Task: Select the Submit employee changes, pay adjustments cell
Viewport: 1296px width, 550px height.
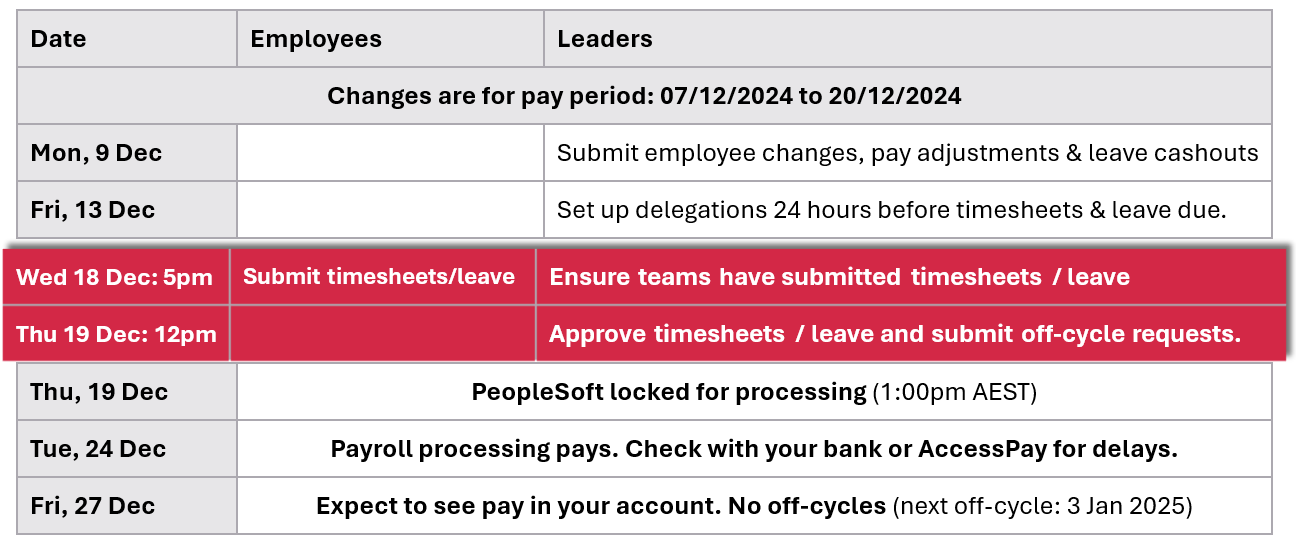Action: point(907,153)
